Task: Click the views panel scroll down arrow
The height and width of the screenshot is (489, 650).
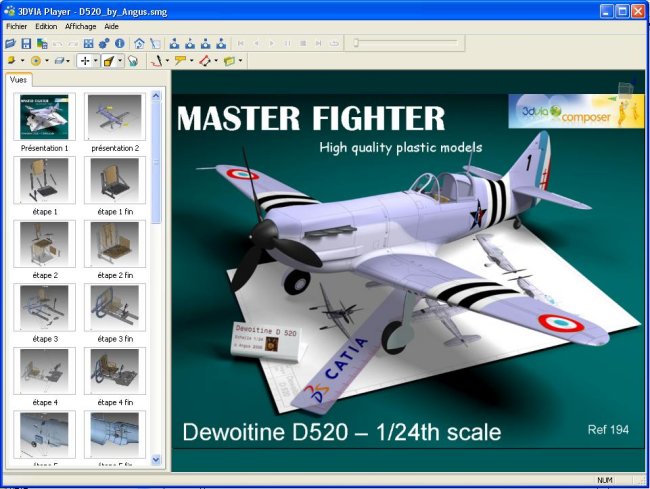Action: click(x=155, y=459)
